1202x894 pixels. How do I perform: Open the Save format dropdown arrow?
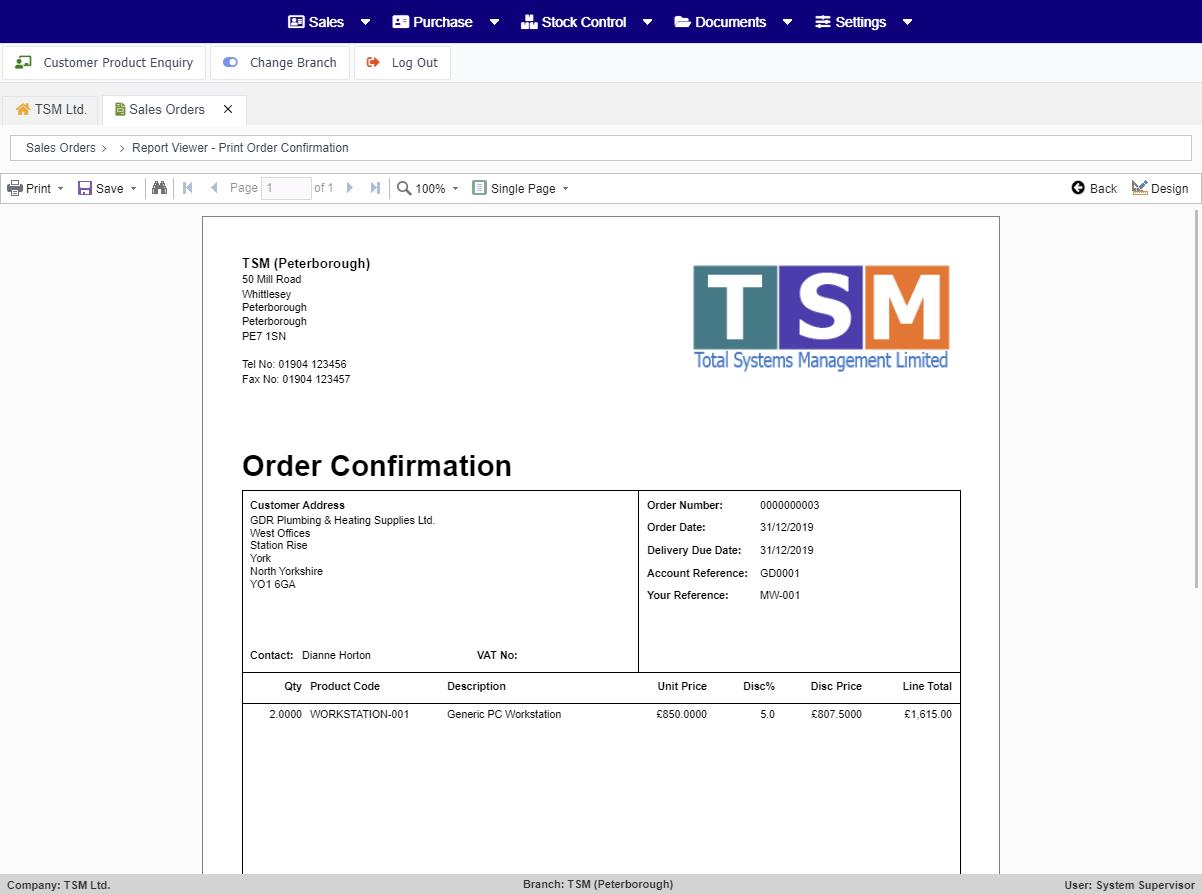click(x=133, y=188)
